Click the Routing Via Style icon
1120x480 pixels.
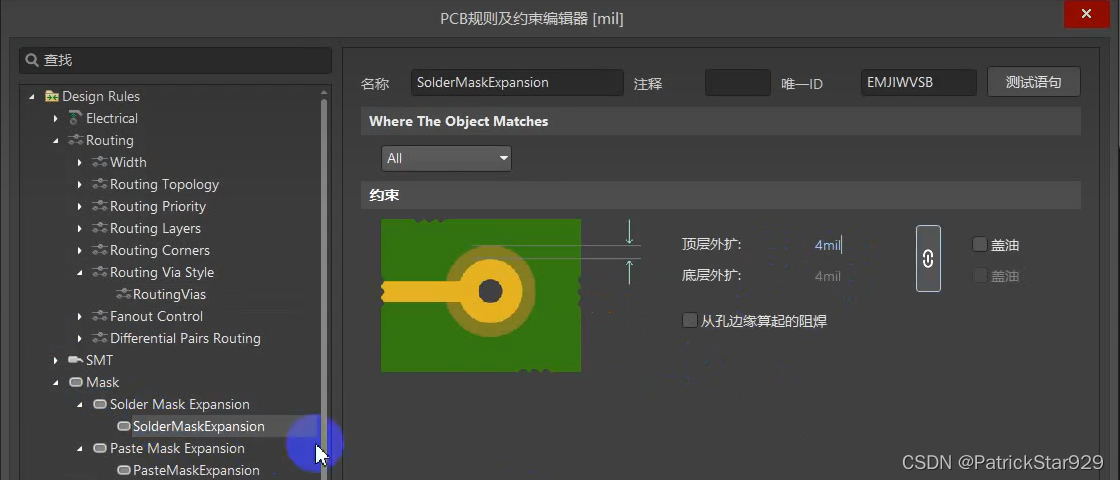99,272
